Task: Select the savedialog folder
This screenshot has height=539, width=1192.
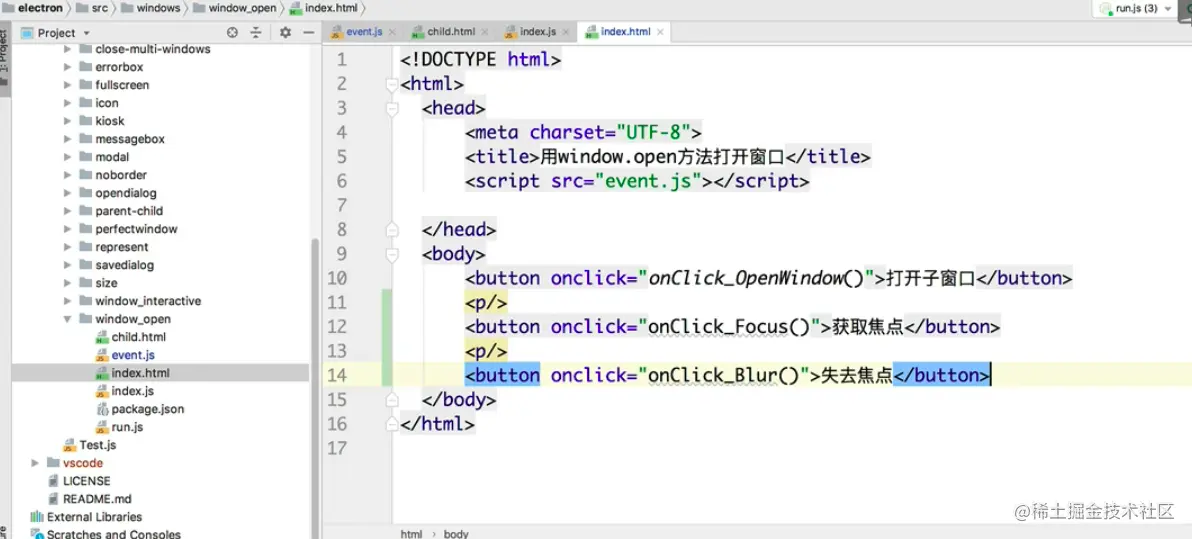Action: click(x=125, y=265)
